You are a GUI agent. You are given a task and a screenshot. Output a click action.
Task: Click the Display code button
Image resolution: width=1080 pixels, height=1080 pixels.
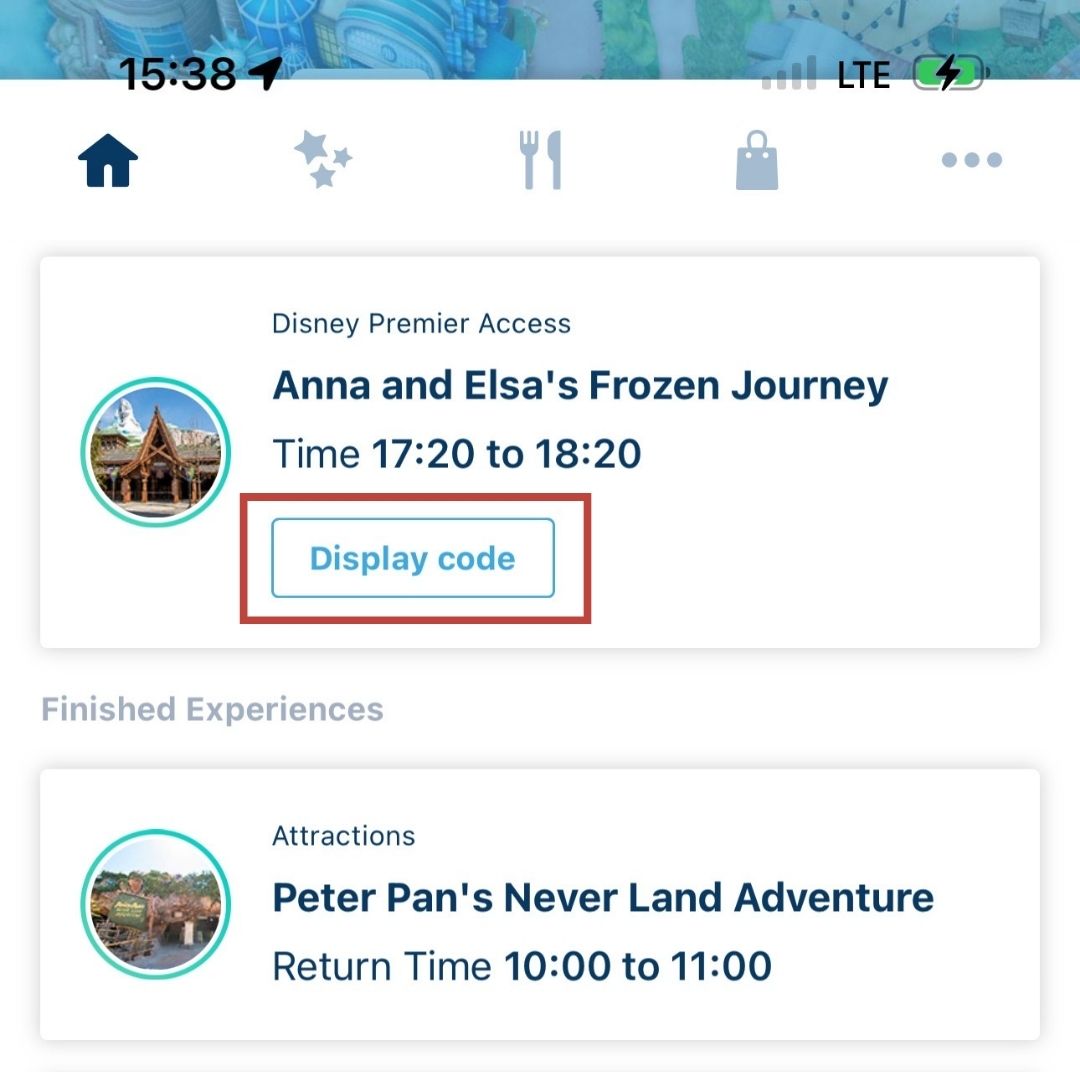(x=413, y=558)
